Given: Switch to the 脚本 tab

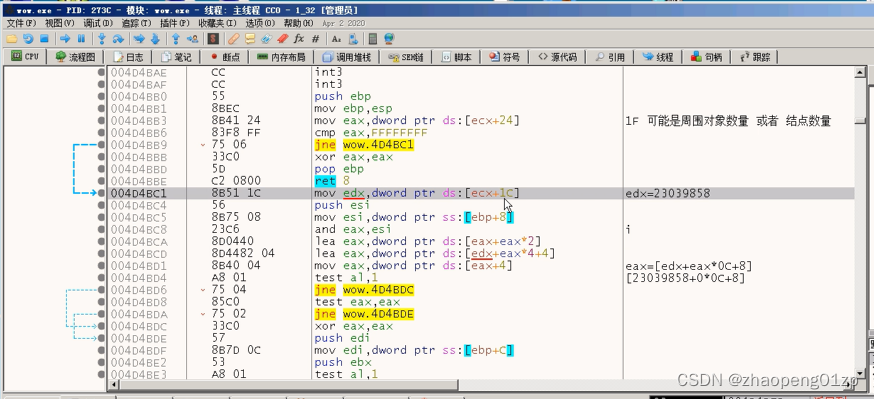Looking at the screenshot, I should pyautogui.click(x=457, y=57).
